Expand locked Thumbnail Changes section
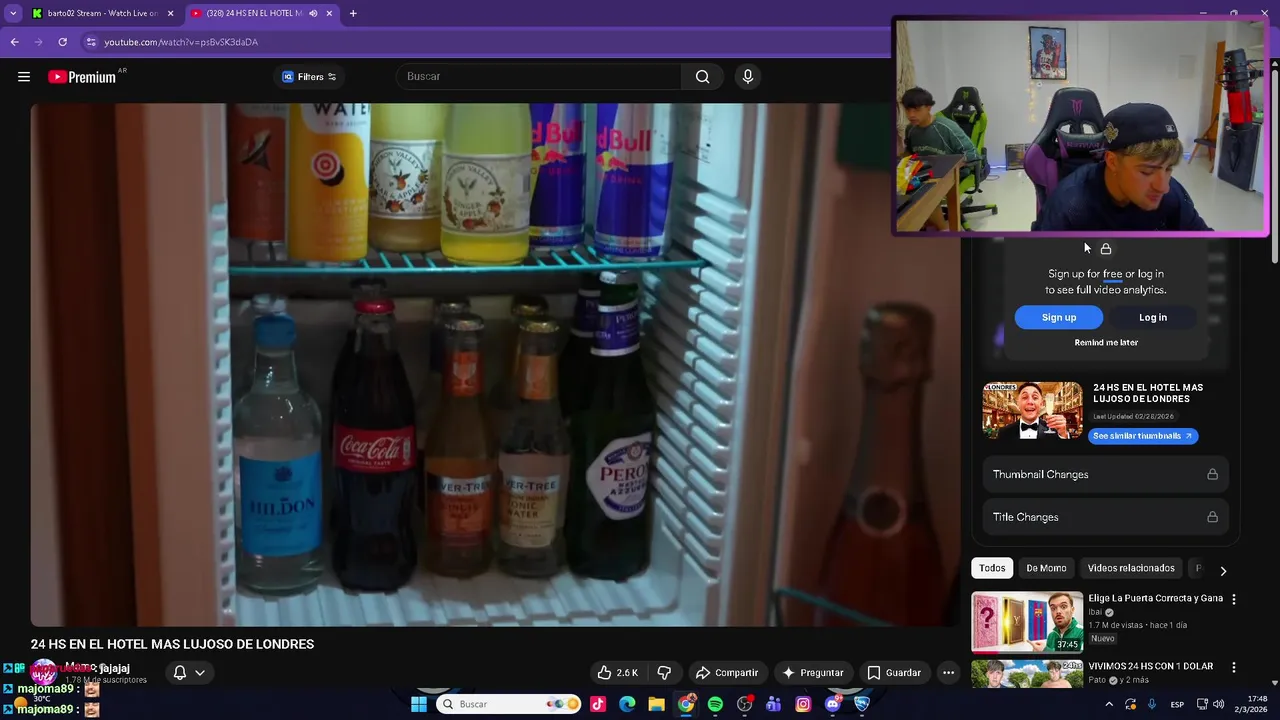This screenshot has height=720, width=1280. click(1105, 474)
